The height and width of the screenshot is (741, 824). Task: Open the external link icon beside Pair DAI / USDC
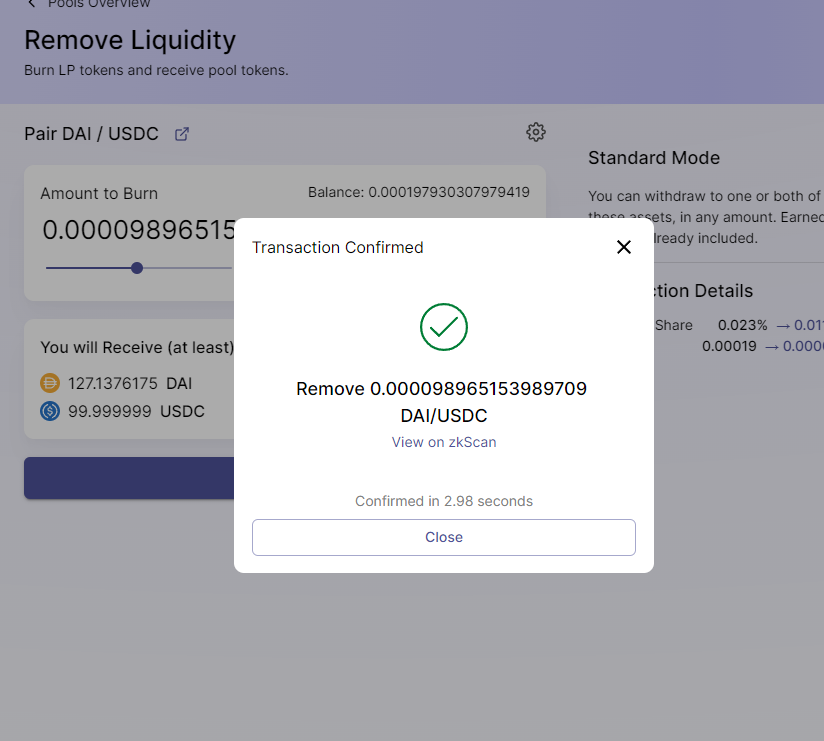tap(182, 134)
